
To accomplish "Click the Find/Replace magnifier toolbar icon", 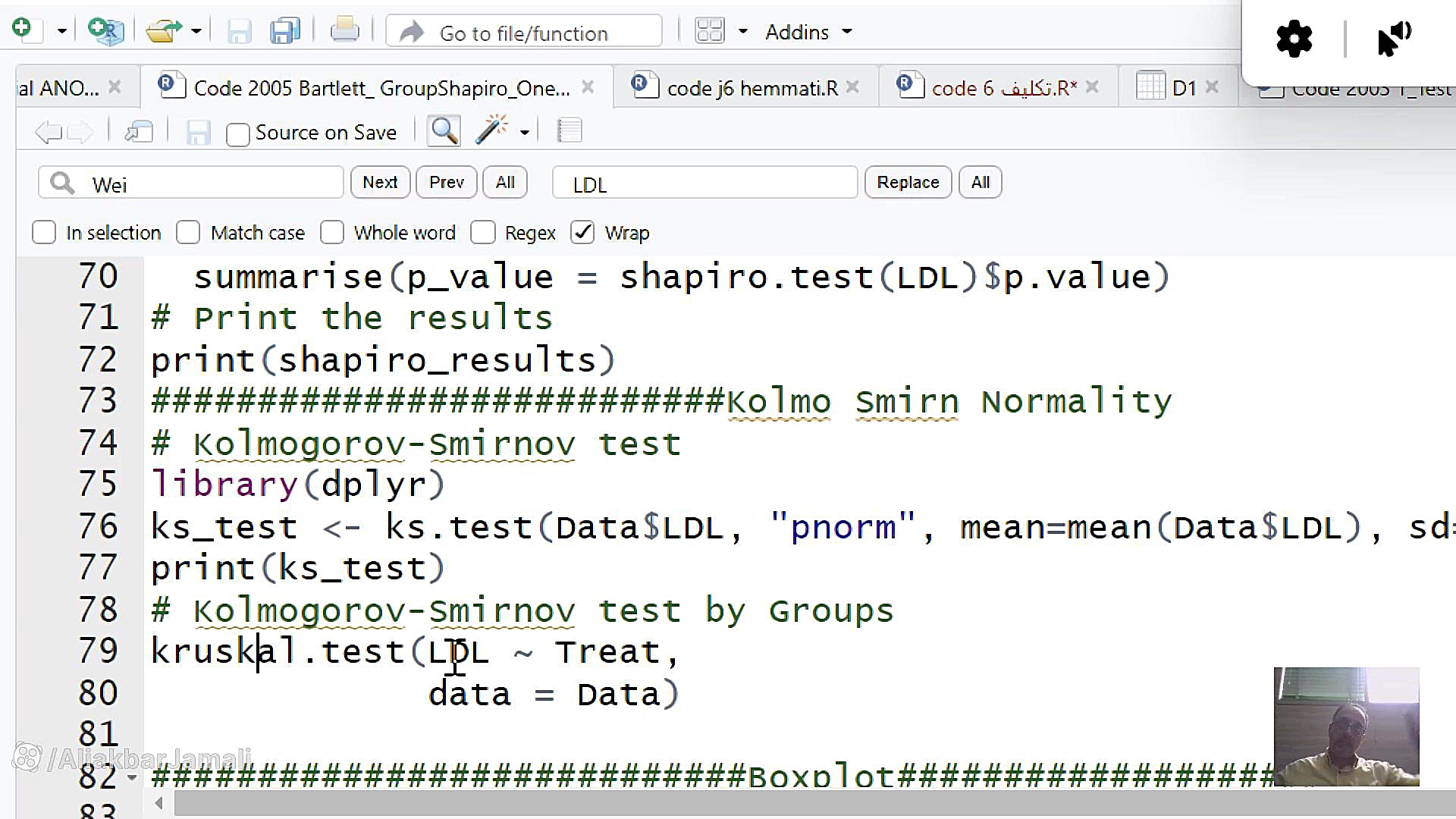I will tap(444, 131).
